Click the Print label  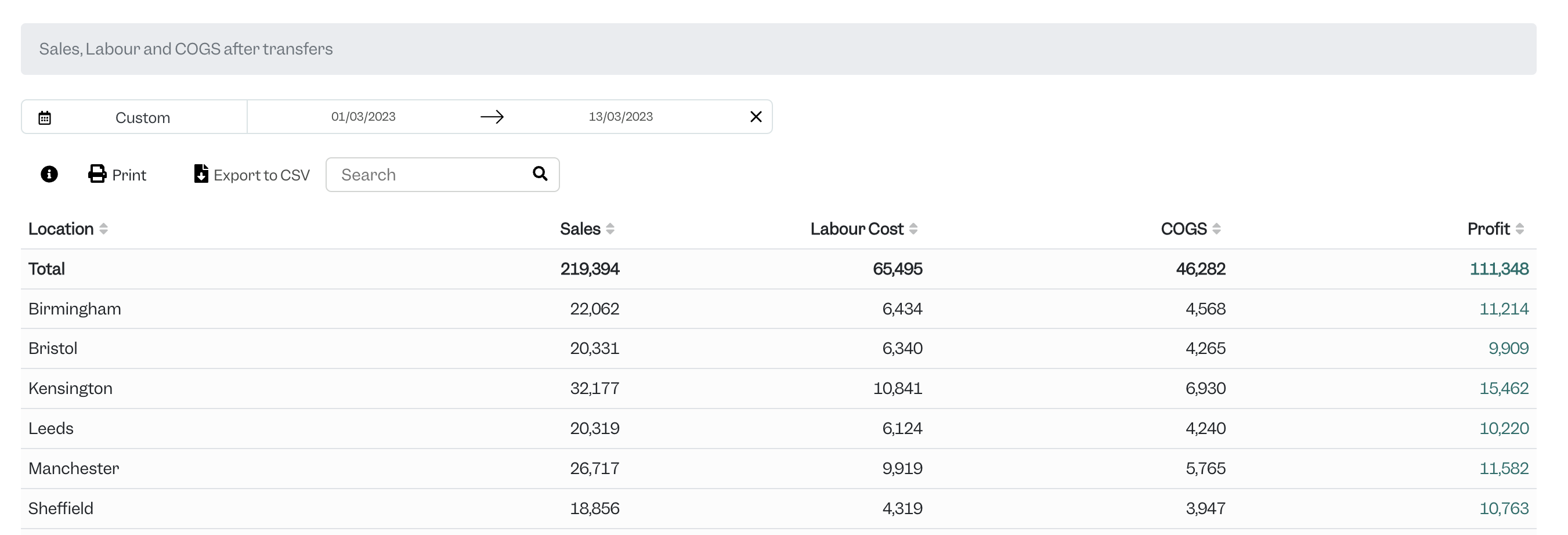pyautogui.click(x=129, y=175)
